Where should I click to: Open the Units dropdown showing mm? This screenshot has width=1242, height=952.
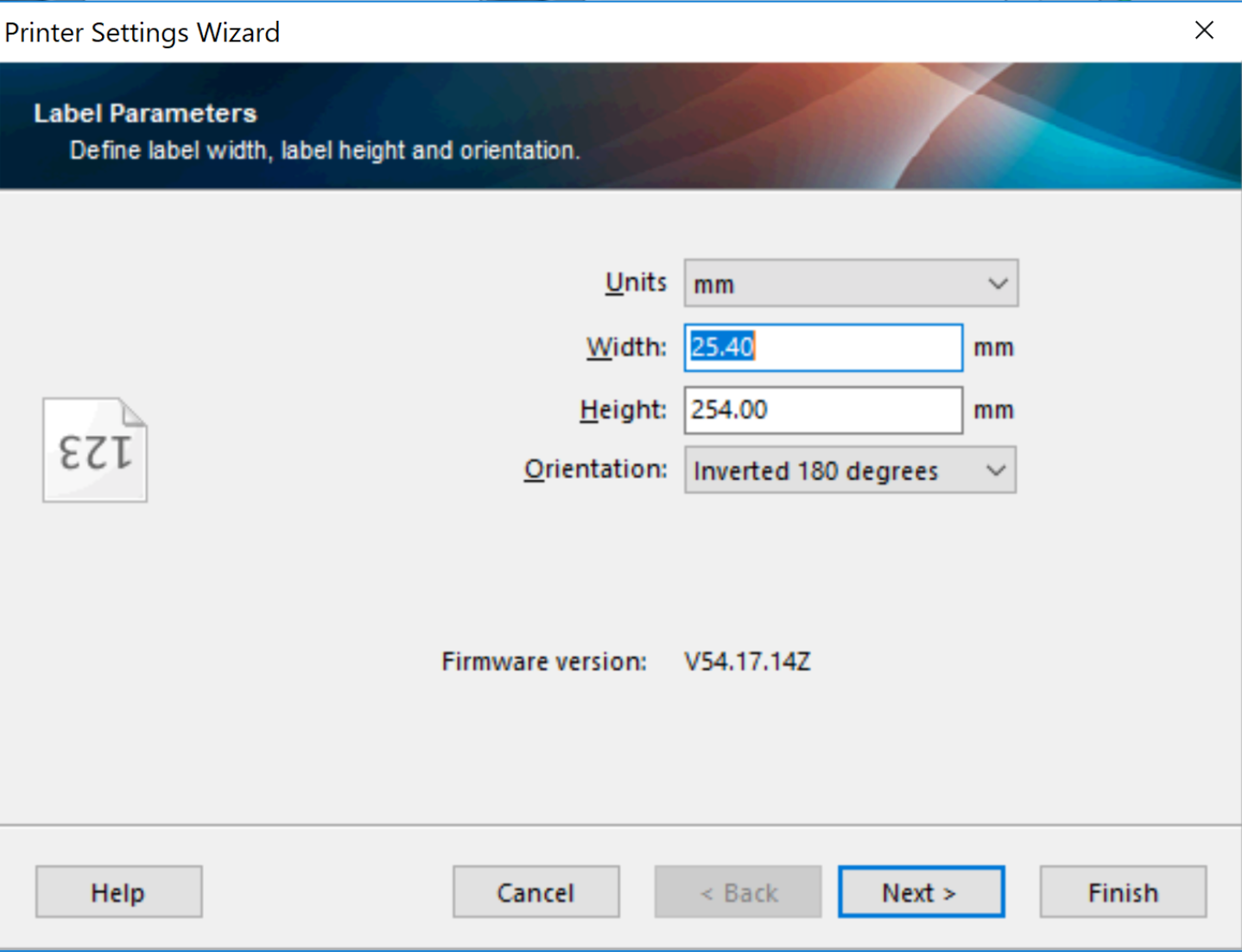click(851, 283)
